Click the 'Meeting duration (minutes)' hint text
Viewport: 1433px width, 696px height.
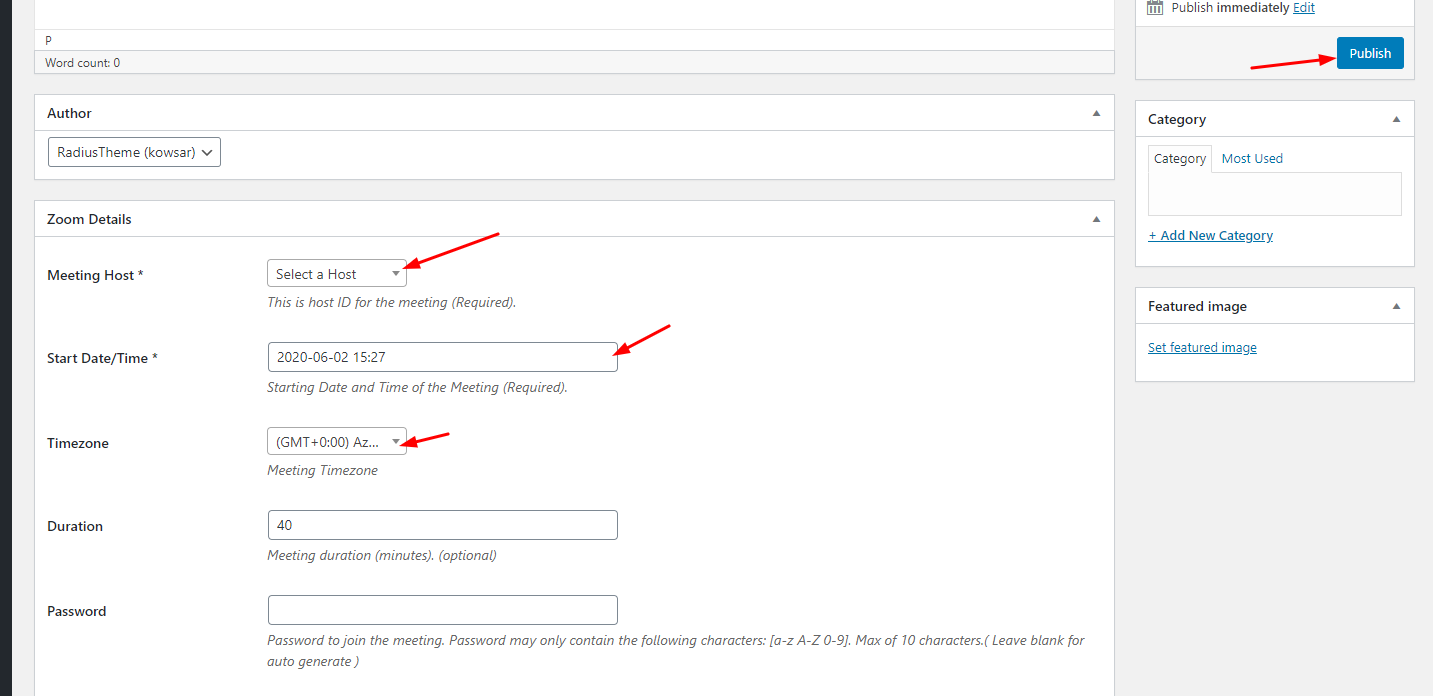coord(381,555)
